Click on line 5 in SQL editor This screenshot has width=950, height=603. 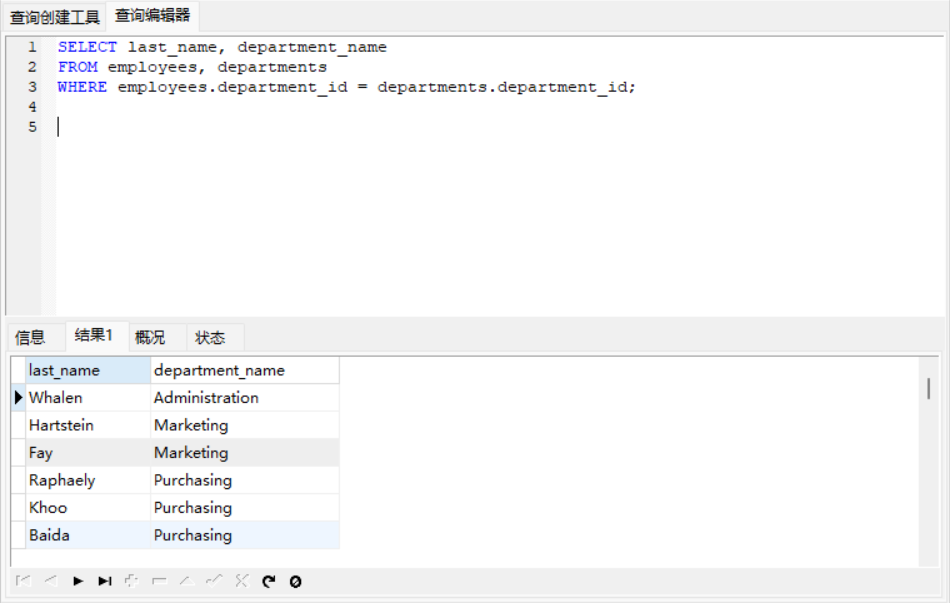[x=300, y=127]
